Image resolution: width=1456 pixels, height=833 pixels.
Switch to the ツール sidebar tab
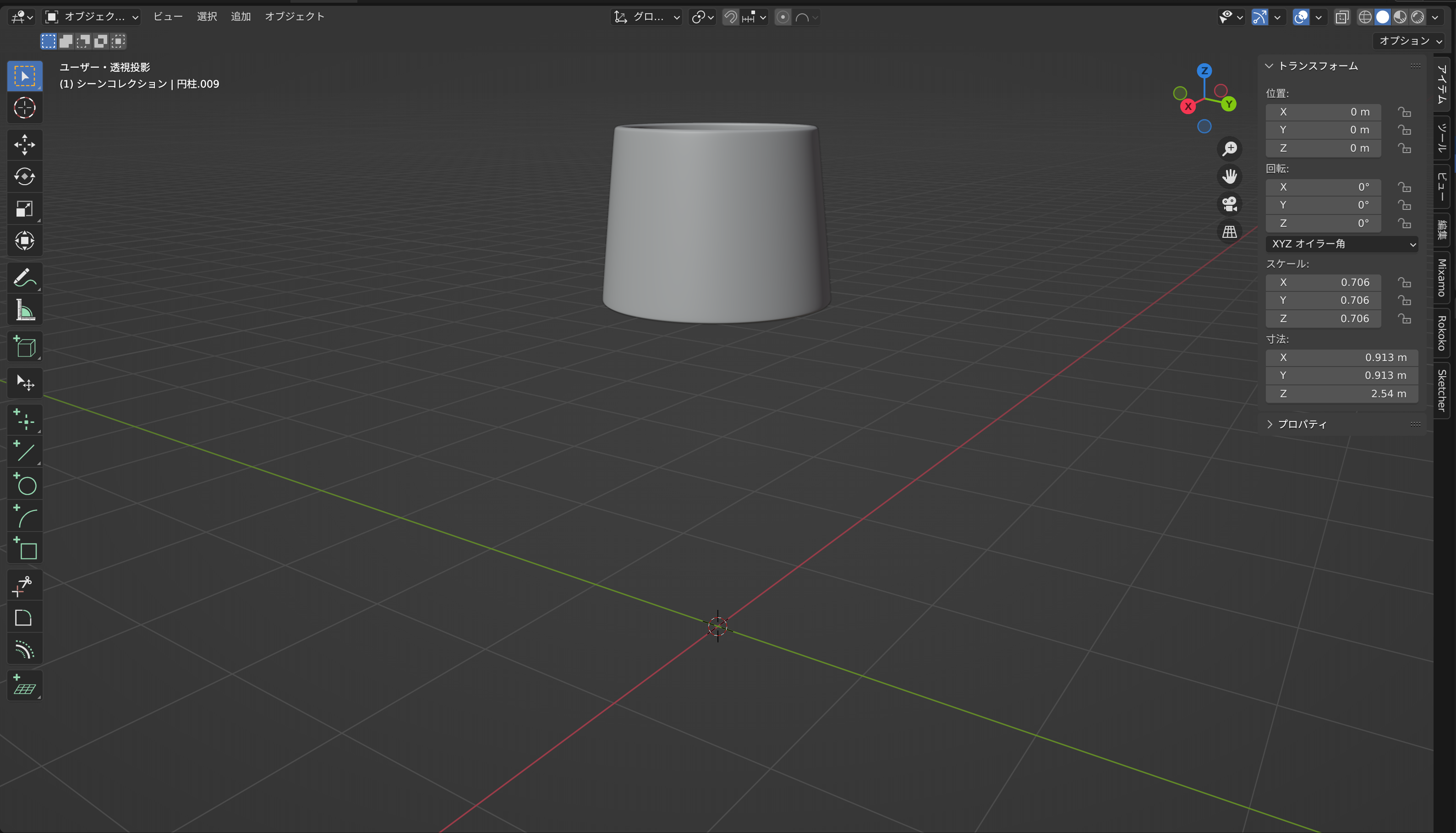[1442, 137]
